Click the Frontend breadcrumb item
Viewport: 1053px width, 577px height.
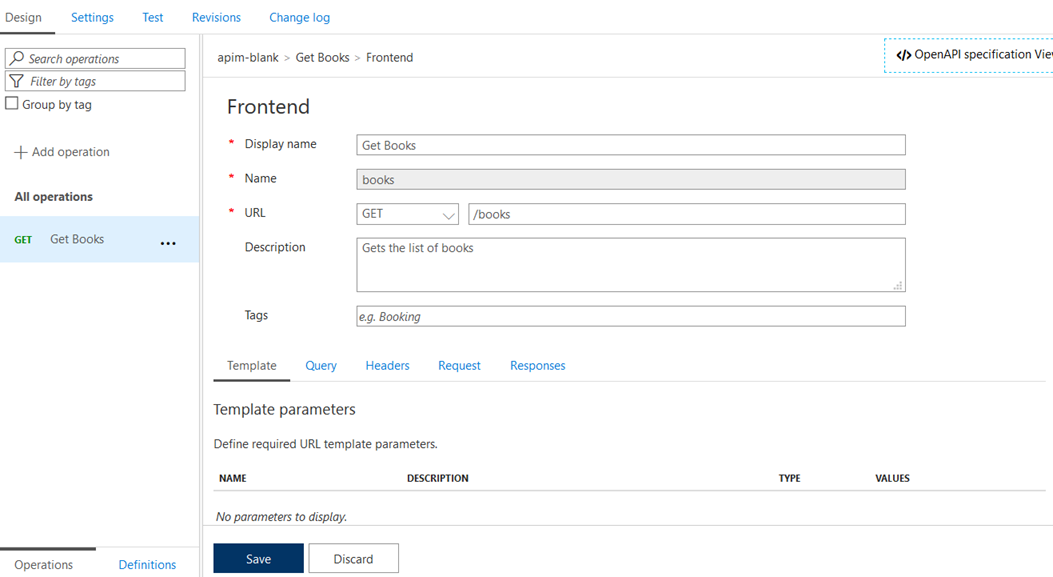click(390, 58)
